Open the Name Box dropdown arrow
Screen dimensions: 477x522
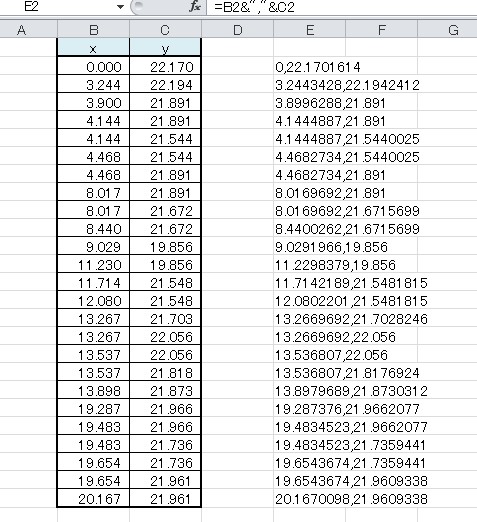tap(121, 7)
